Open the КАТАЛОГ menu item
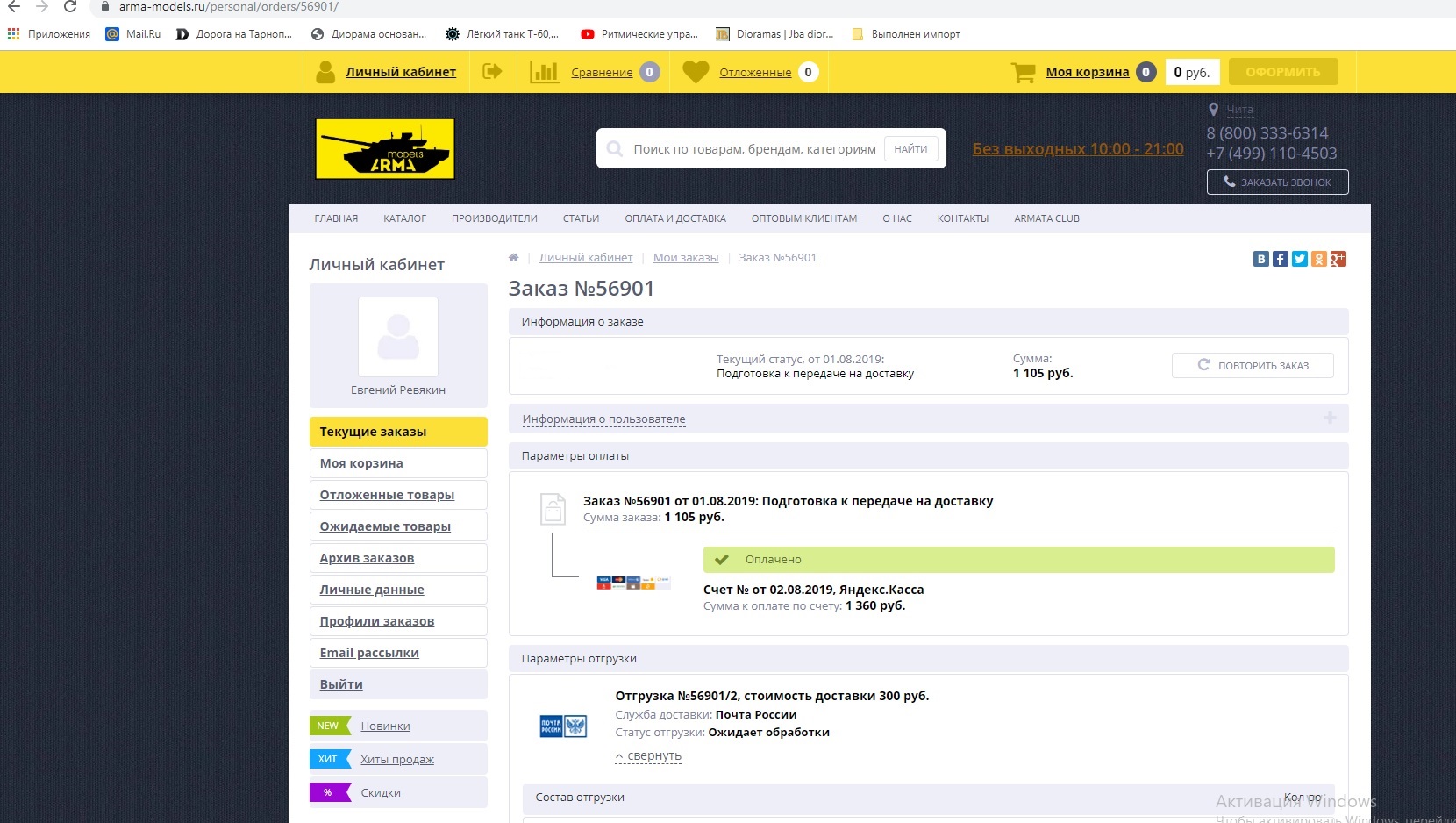 click(x=404, y=218)
